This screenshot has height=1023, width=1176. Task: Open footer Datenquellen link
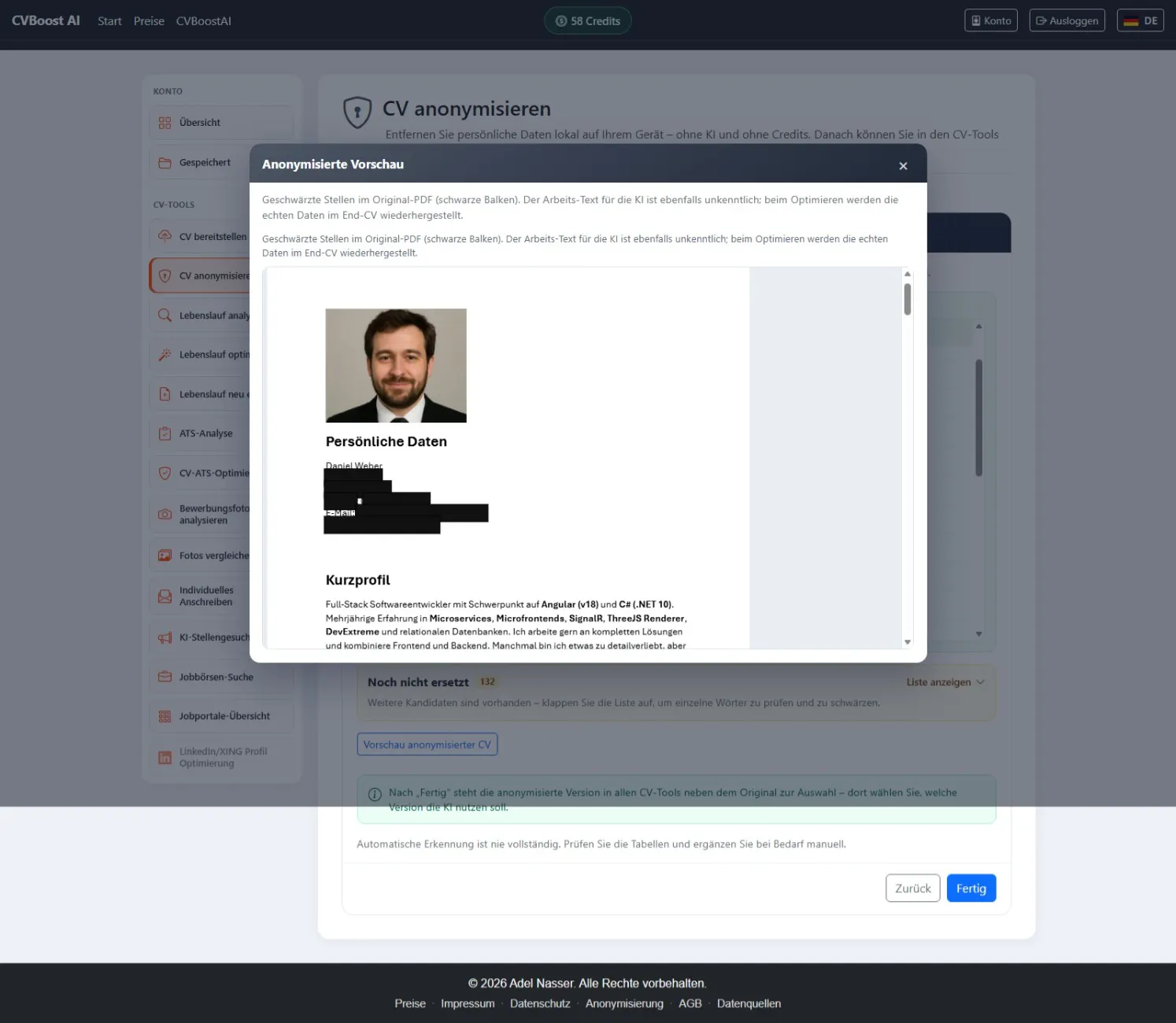pos(749,1003)
